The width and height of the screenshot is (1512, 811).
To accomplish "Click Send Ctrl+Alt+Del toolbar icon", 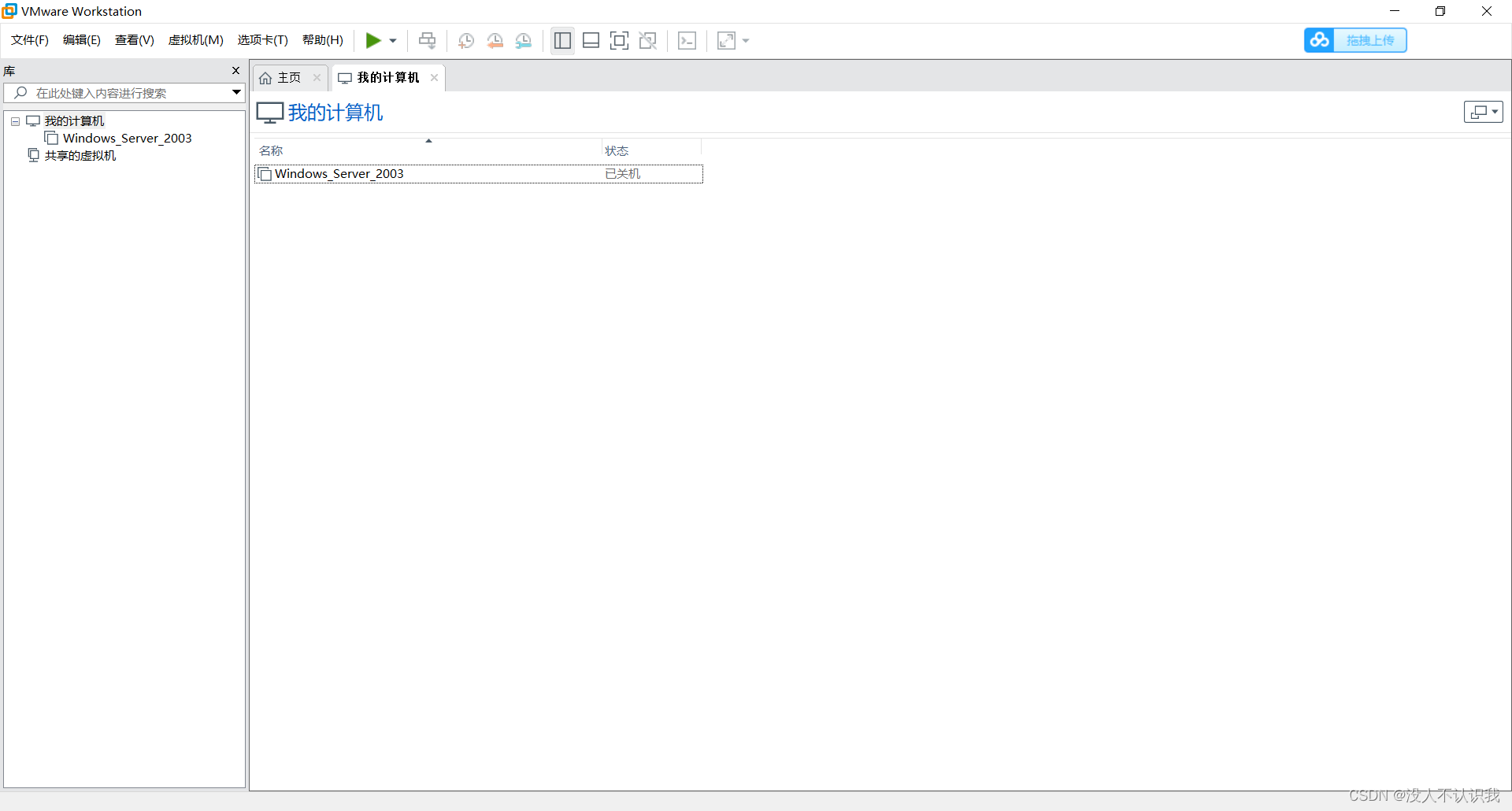I will (428, 40).
